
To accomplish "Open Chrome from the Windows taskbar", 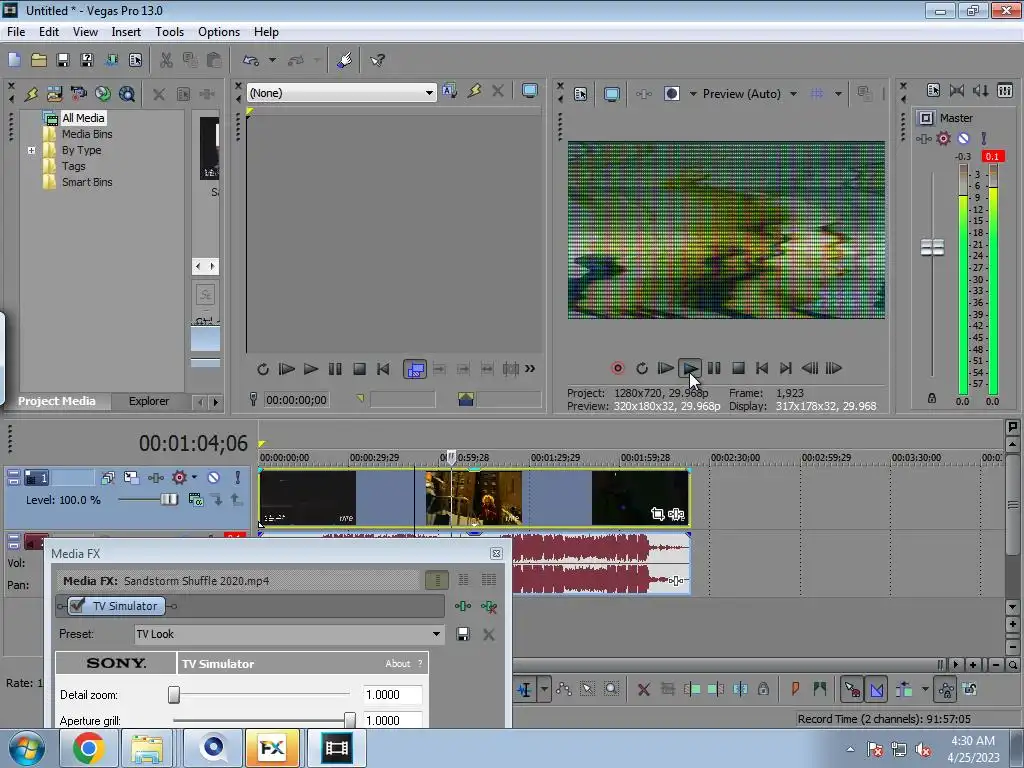I will (x=88, y=748).
